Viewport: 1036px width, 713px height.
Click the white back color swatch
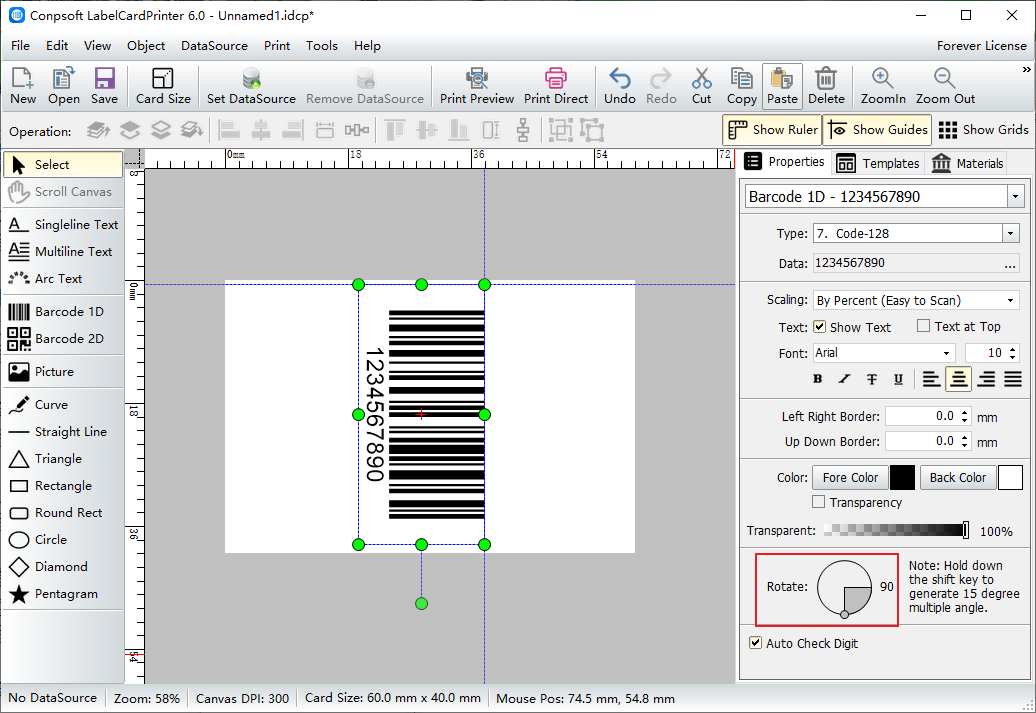[1010, 477]
